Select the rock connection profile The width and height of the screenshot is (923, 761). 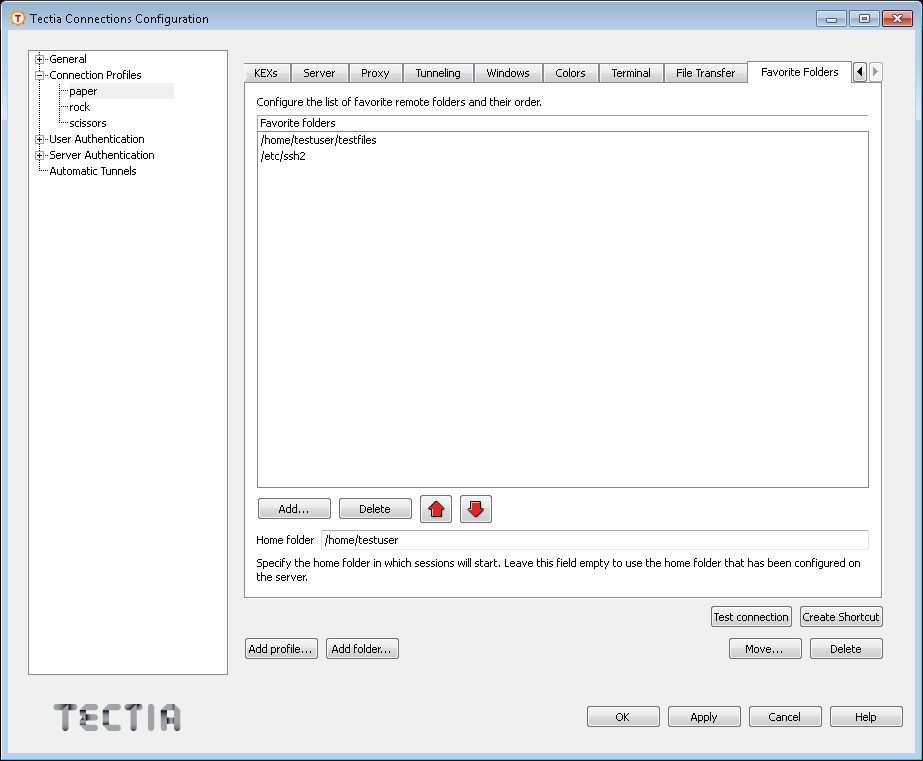click(78, 106)
